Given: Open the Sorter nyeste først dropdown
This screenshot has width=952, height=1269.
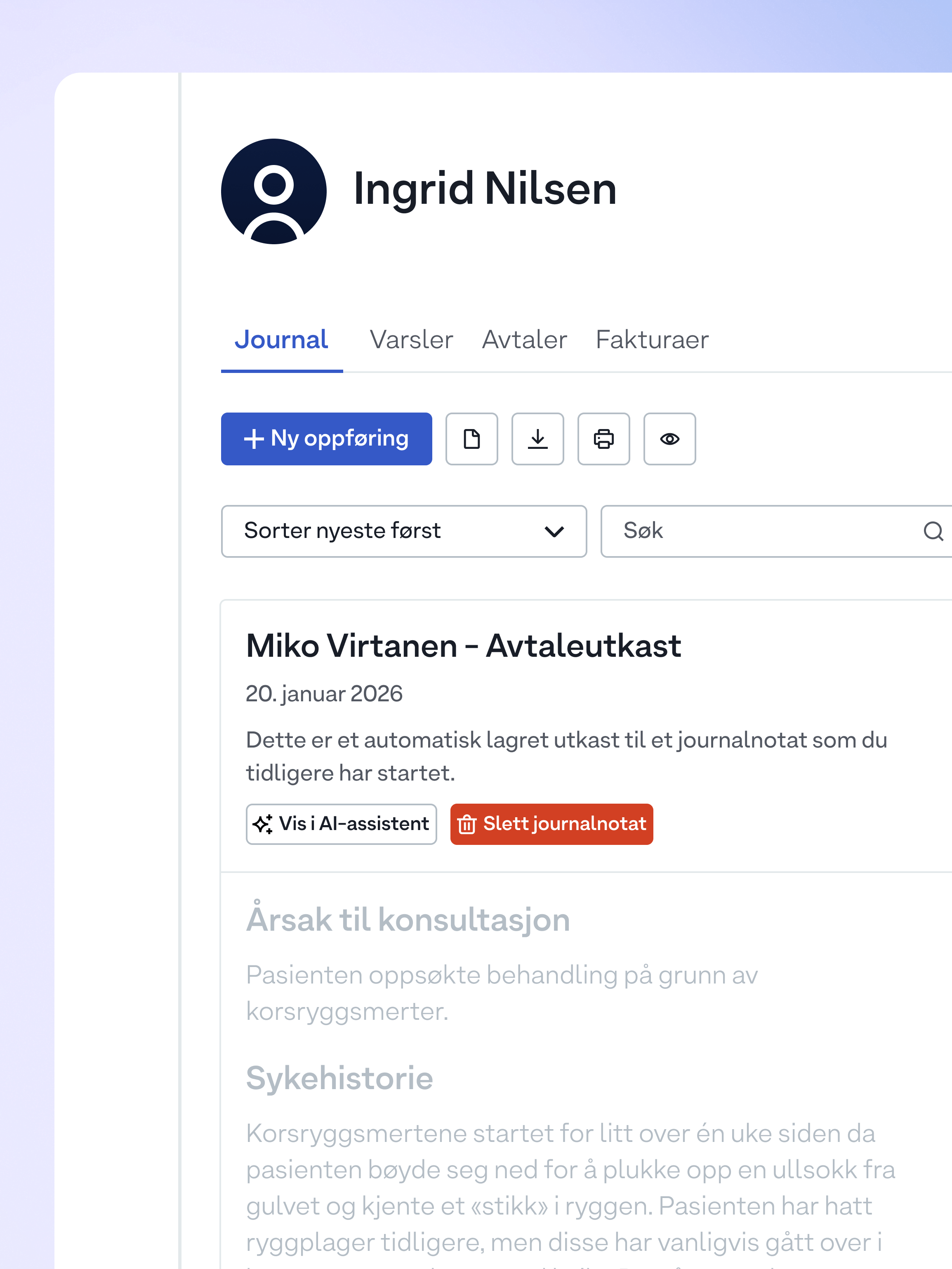Looking at the screenshot, I should tap(403, 531).
